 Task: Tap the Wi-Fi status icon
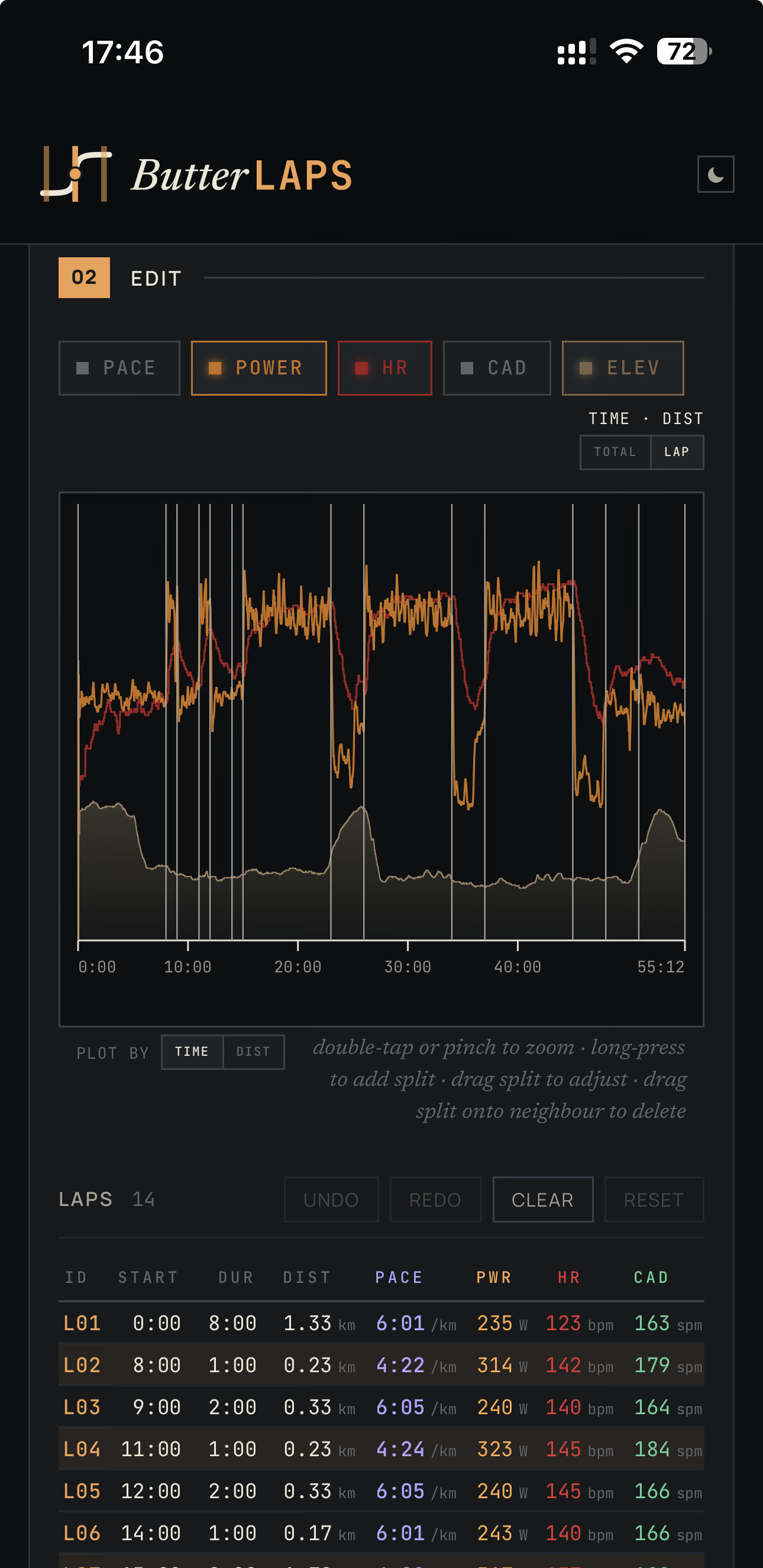(x=627, y=51)
